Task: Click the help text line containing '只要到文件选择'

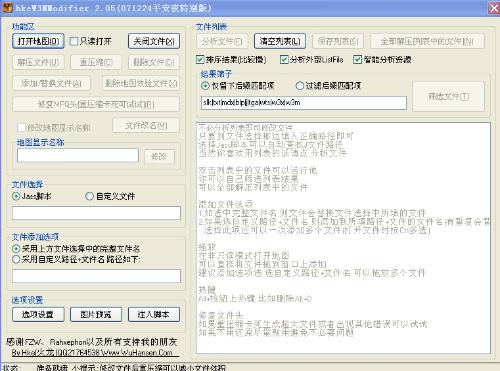Action: [x=276, y=136]
